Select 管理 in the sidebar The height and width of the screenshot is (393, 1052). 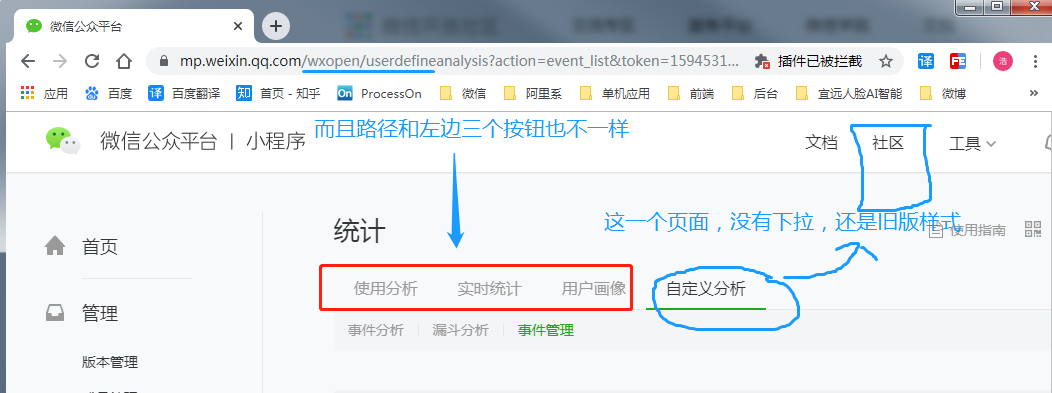pos(100,313)
